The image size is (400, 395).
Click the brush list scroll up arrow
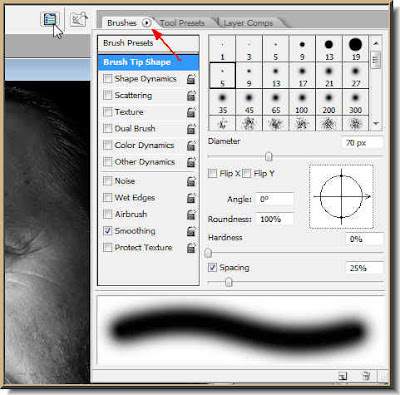point(376,43)
